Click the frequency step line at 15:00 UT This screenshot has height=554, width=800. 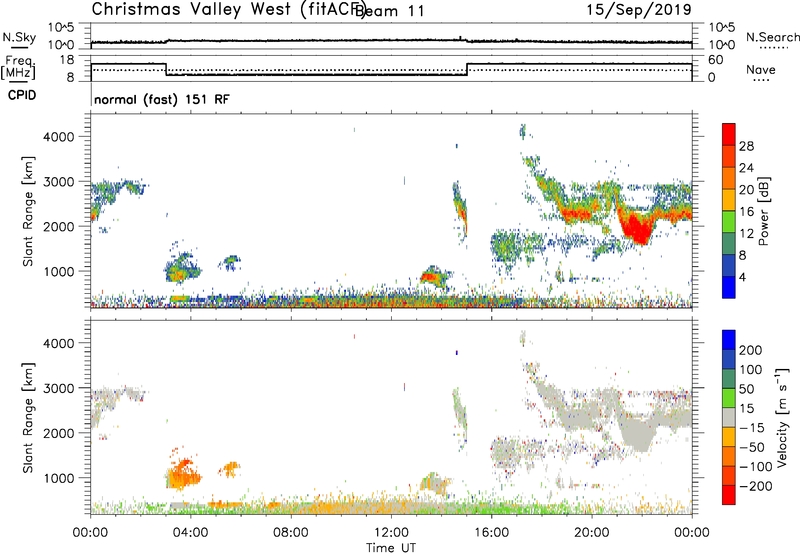coord(467,69)
